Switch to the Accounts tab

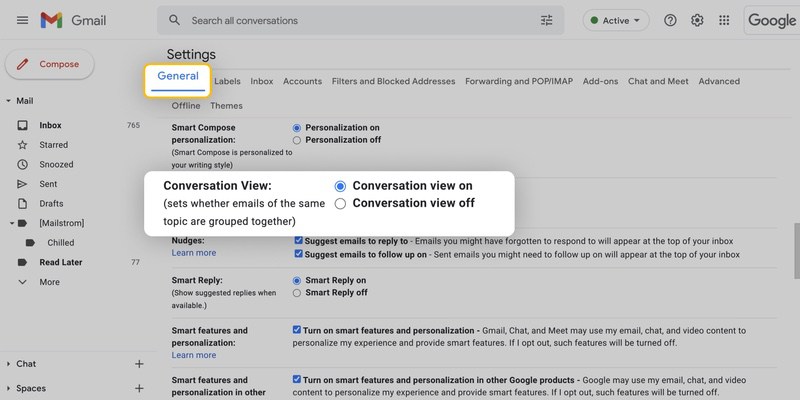pyautogui.click(x=303, y=81)
